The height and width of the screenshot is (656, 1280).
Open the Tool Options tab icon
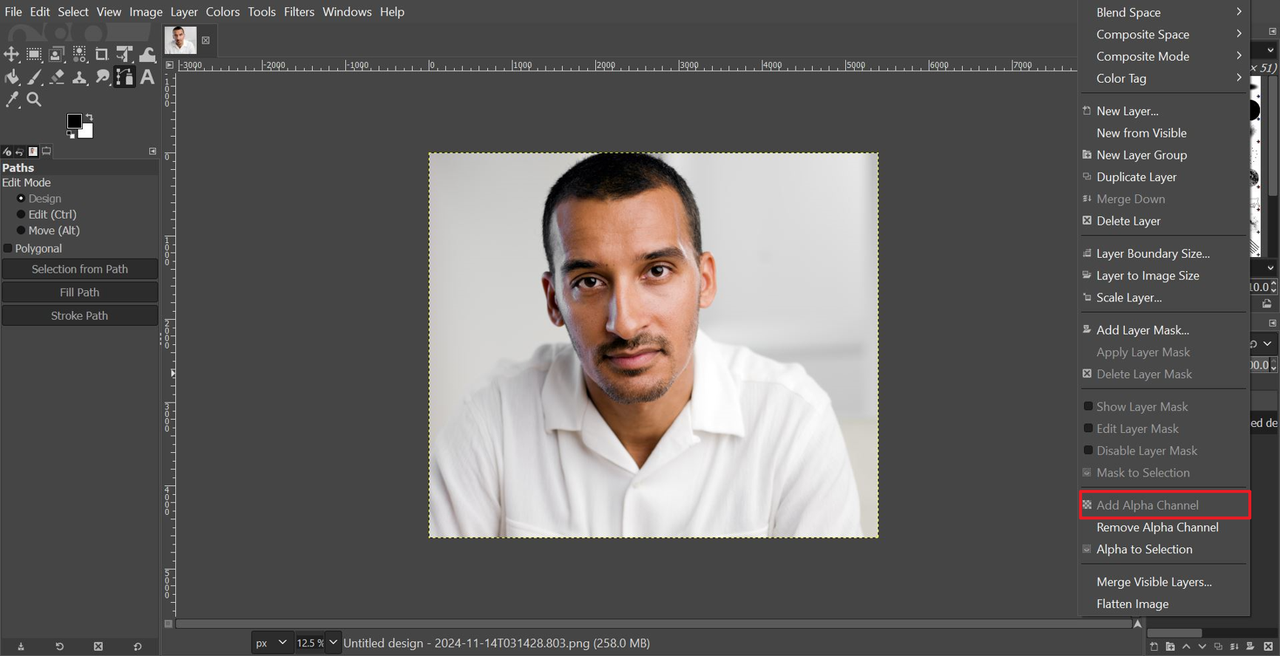(x=45, y=151)
